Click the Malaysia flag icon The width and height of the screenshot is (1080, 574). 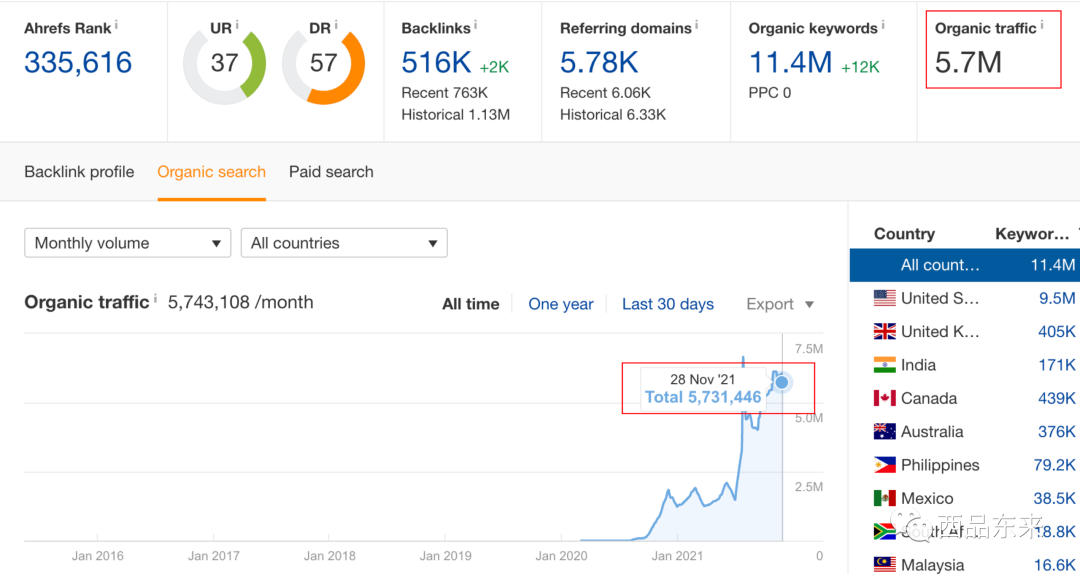pyautogui.click(x=884, y=565)
